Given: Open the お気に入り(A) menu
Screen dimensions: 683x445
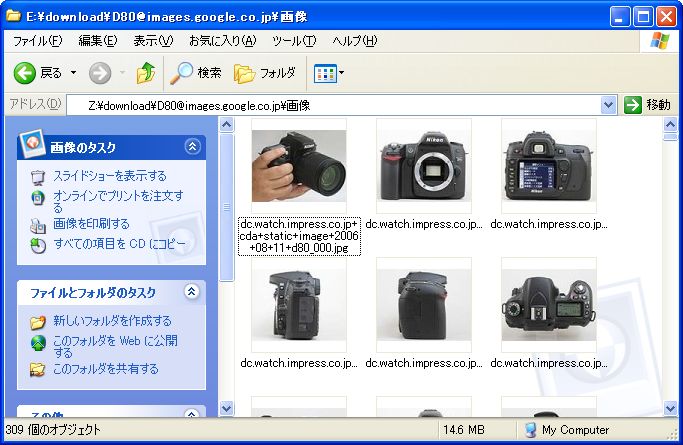Looking at the screenshot, I should click(223, 41).
